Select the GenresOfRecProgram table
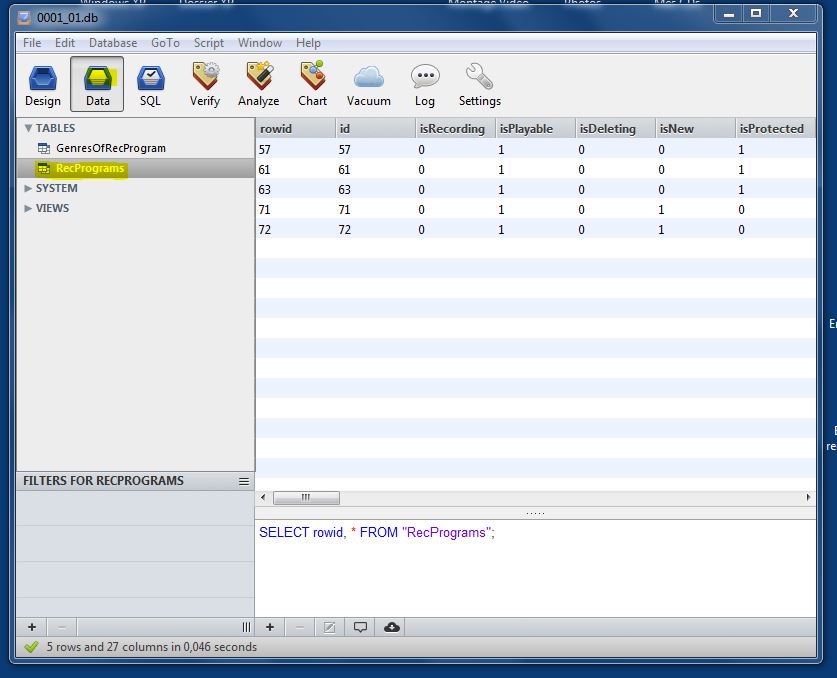837x678 pixels. point(110,148)
